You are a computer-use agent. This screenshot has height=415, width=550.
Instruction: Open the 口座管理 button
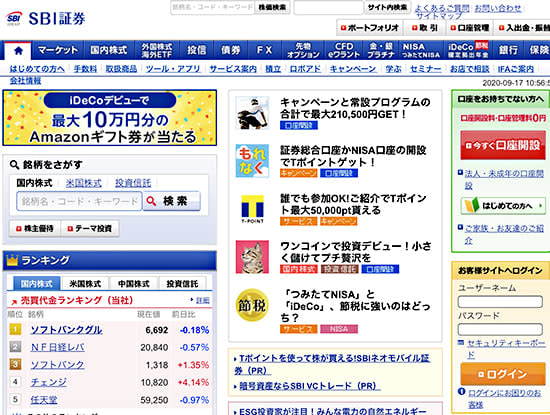470,28
